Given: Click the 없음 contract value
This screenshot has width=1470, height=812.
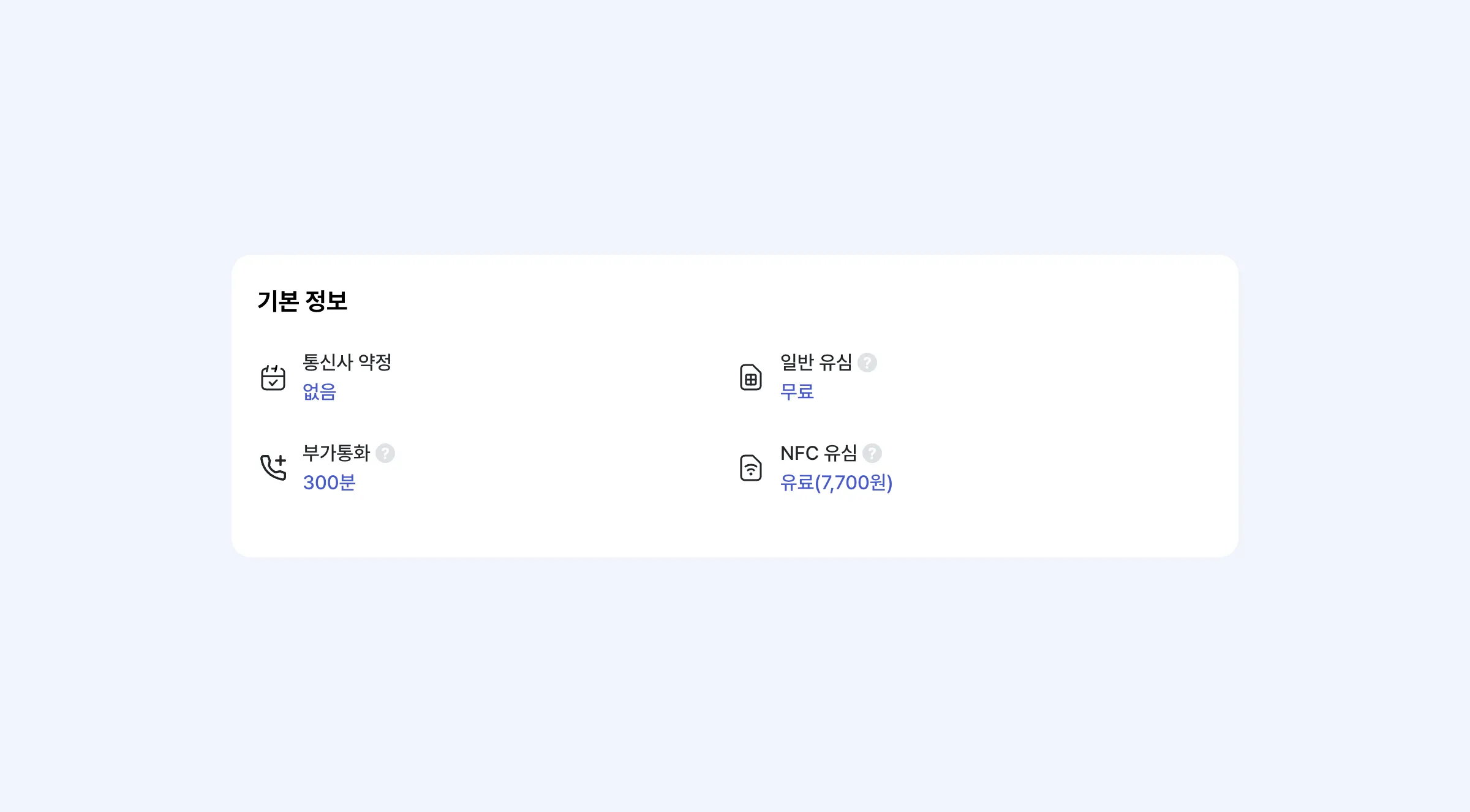Looking at the screenshot, I should point(319,391).
